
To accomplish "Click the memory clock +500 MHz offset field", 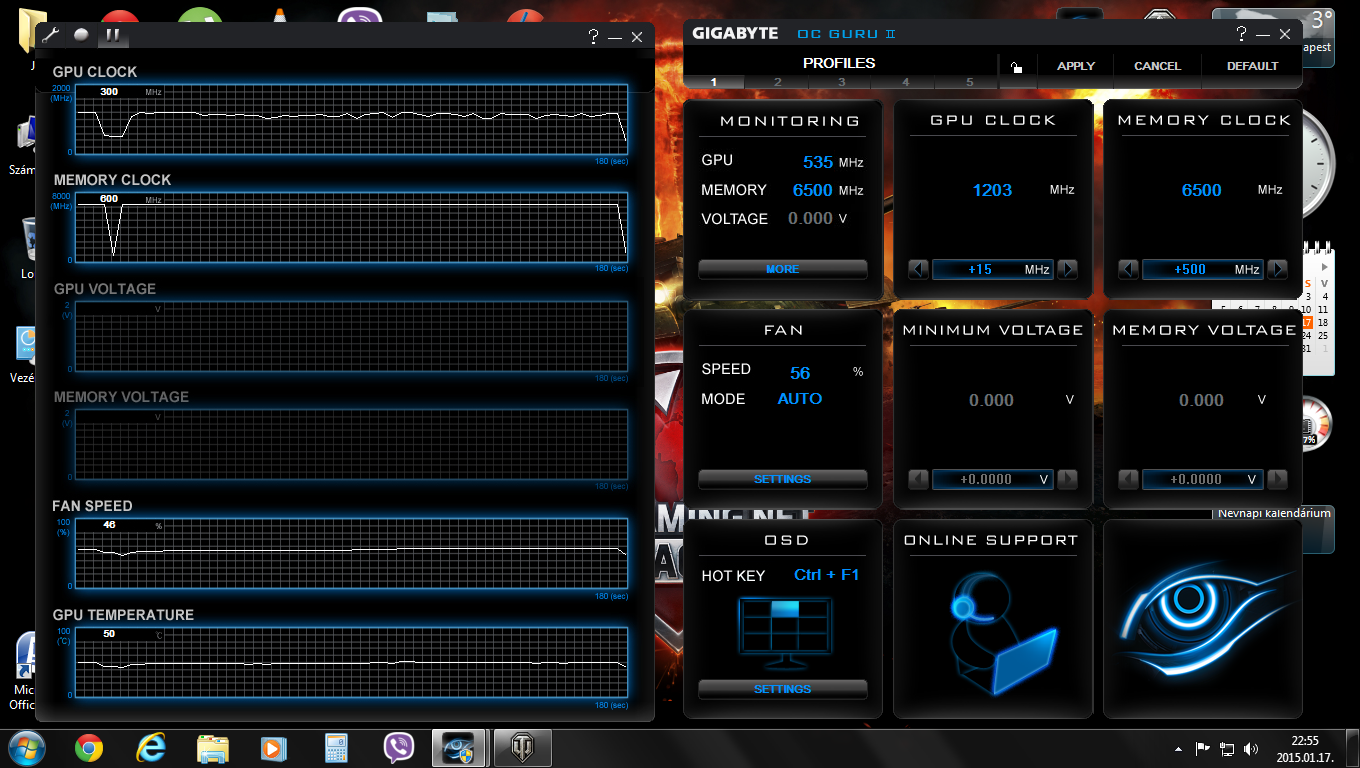I will [1203, 269].
